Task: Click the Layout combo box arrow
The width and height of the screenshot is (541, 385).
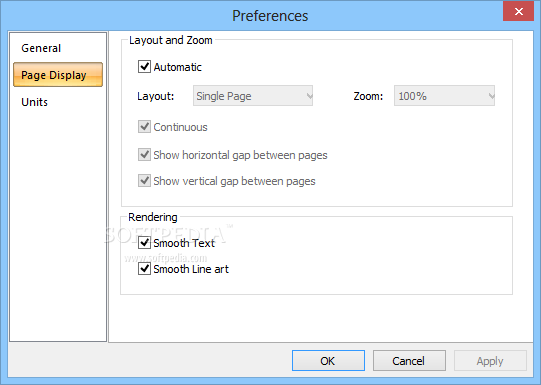Action: click(x=309, y=96)
